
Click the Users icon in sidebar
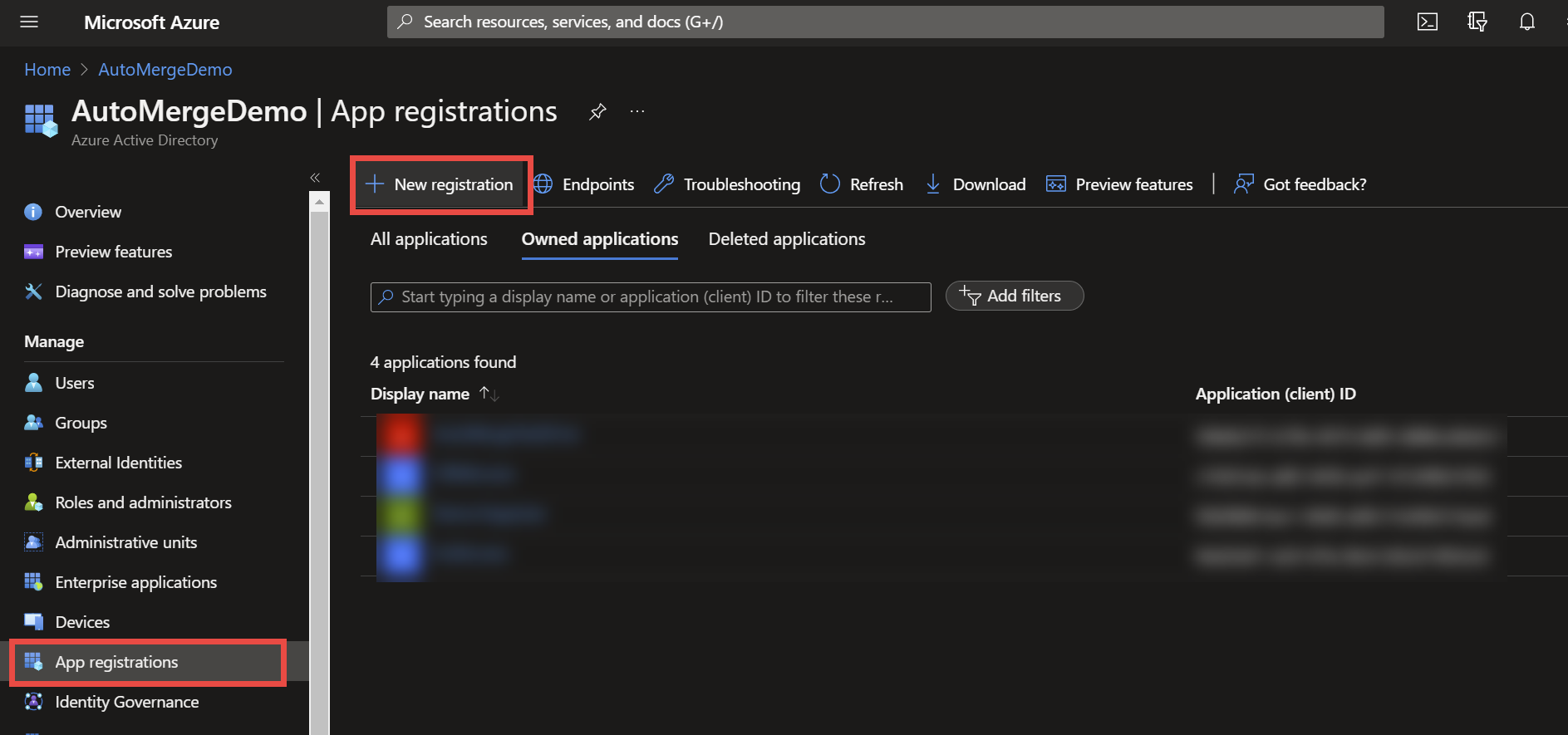[x=33, y=383]
